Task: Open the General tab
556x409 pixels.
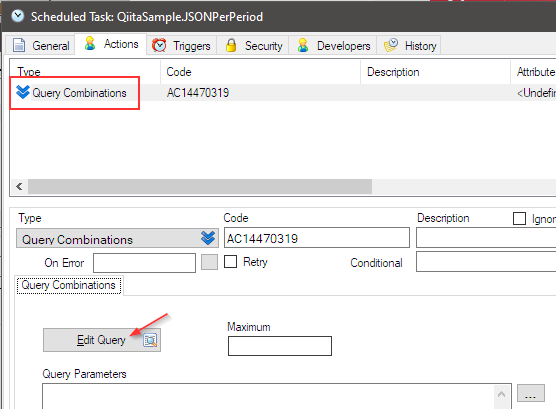Action: (x=40, y=45)
